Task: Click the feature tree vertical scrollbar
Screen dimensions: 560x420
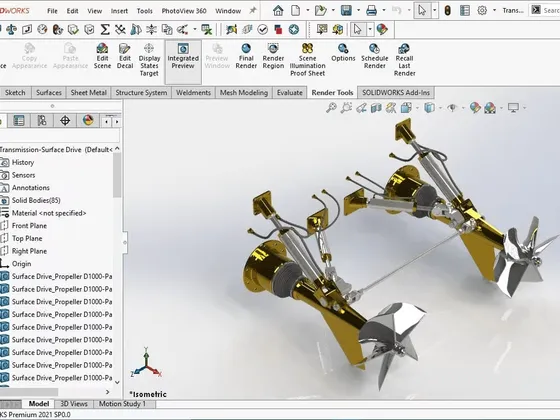Action: point(117,175)
